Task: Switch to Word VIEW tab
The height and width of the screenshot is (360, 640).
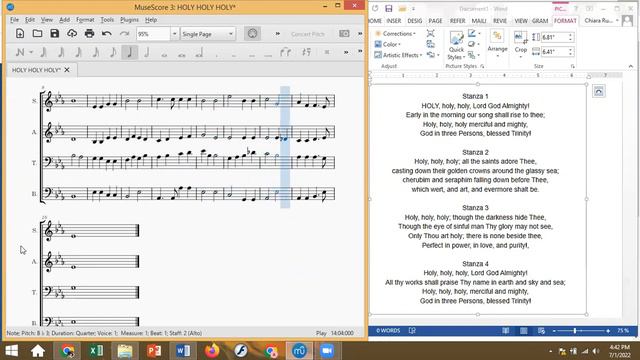Action: (520, 21)
